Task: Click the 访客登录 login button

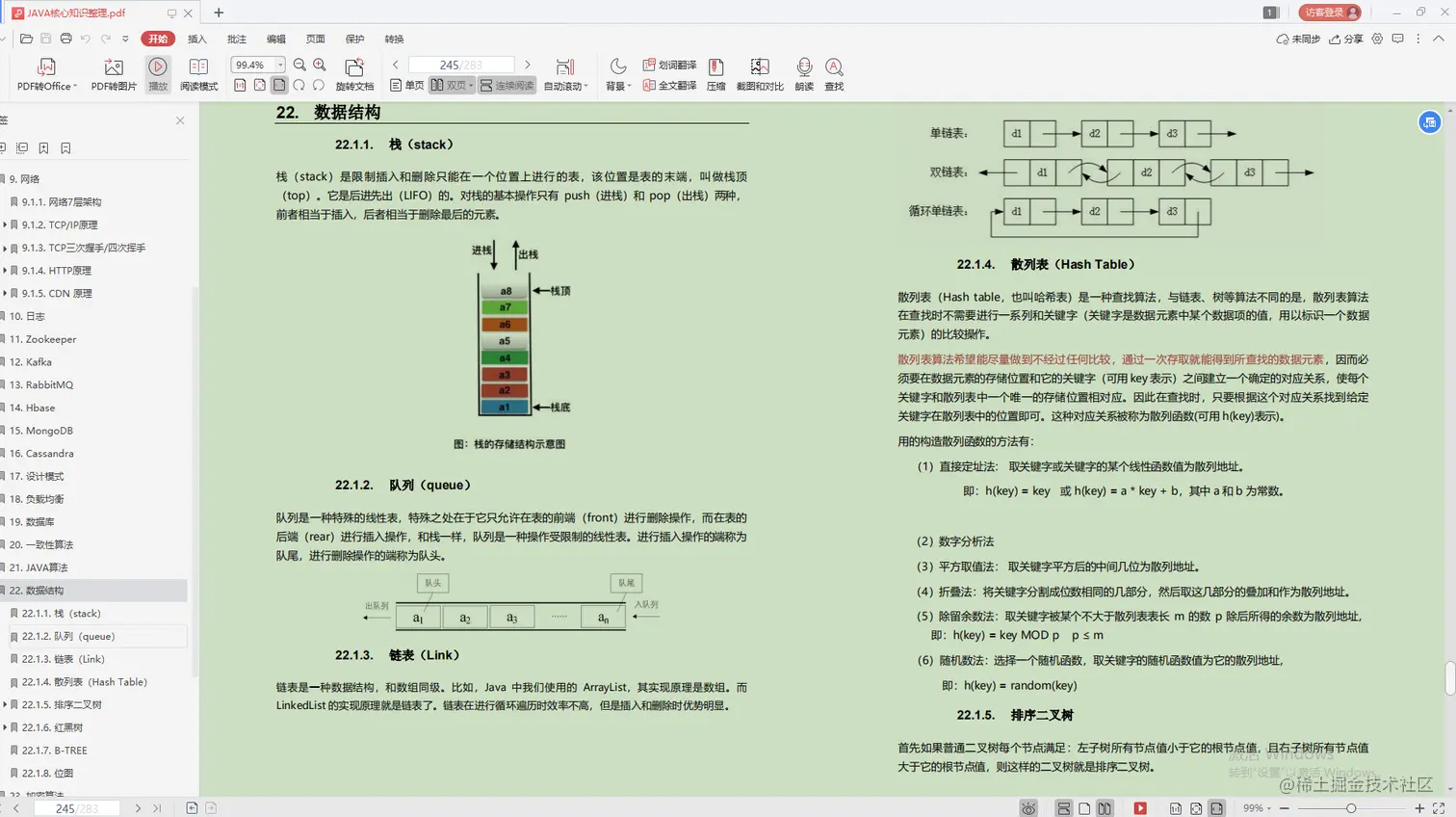Action: point(1331,13)
